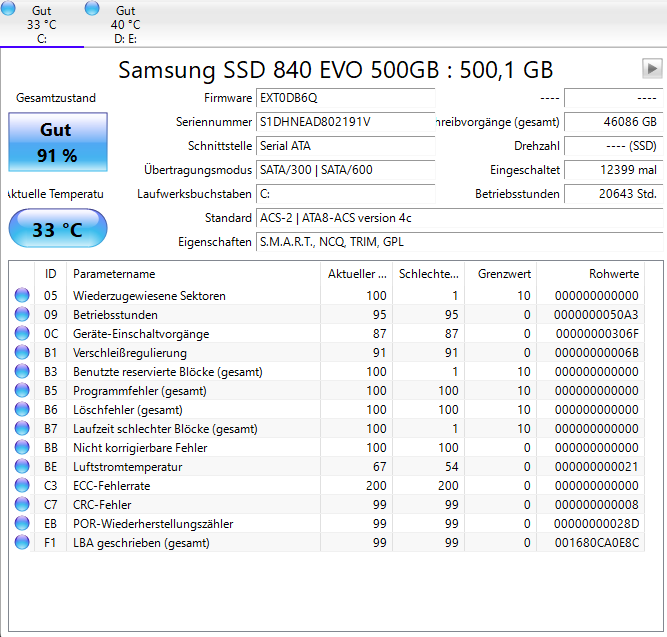Select the Benutzte reservierte Blöcke (gesamt) row
This screenshot has width=667, height=637.
pyautogui.click(x=327, y=371)
